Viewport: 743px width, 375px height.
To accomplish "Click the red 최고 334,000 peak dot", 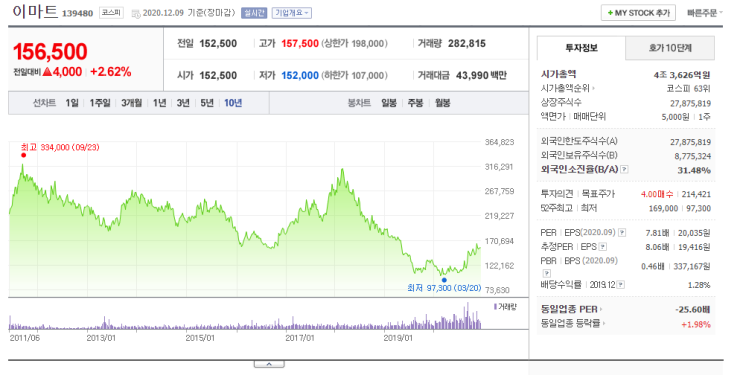I will pos(24,155).
